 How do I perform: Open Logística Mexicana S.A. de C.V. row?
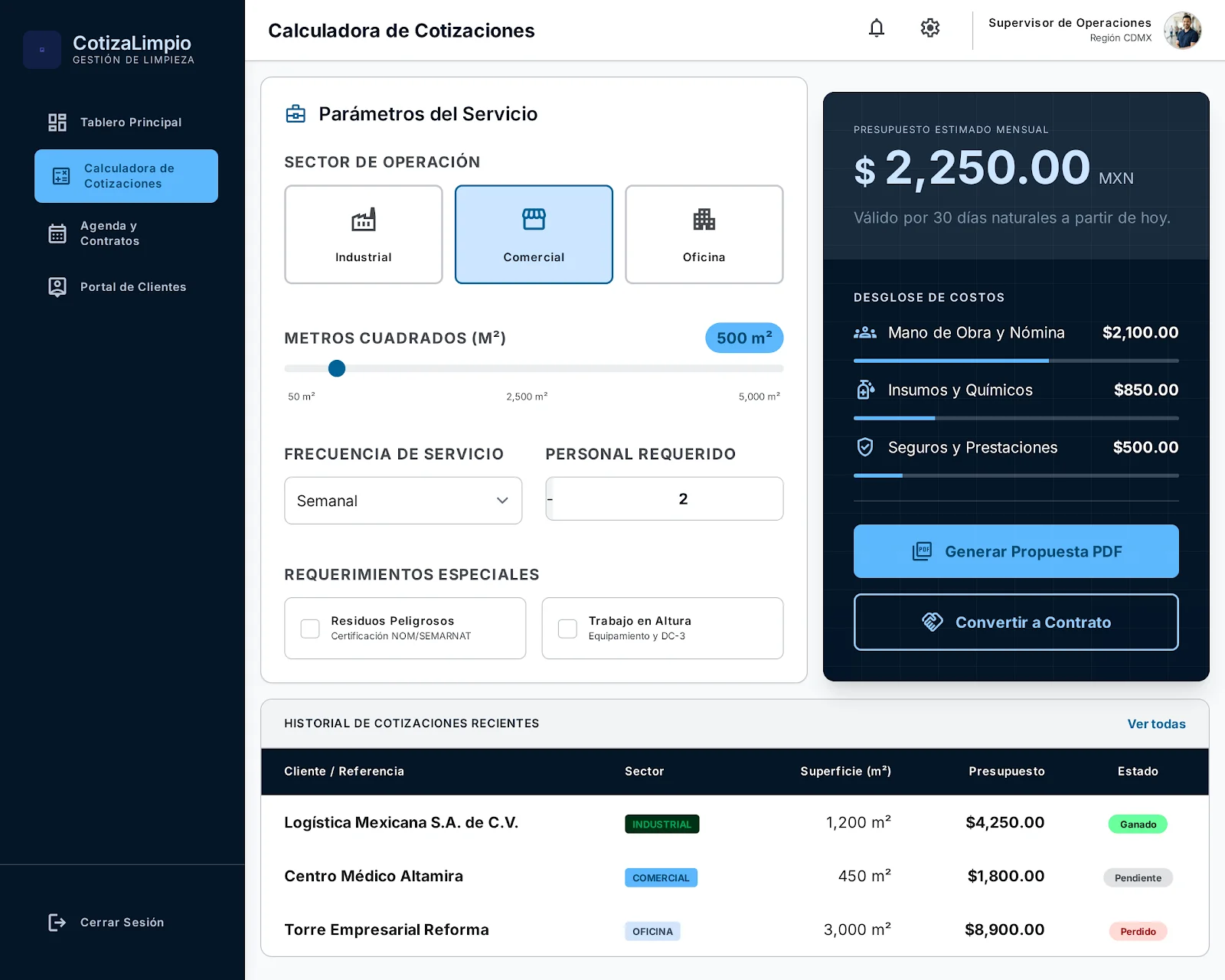tap(735, 823)
